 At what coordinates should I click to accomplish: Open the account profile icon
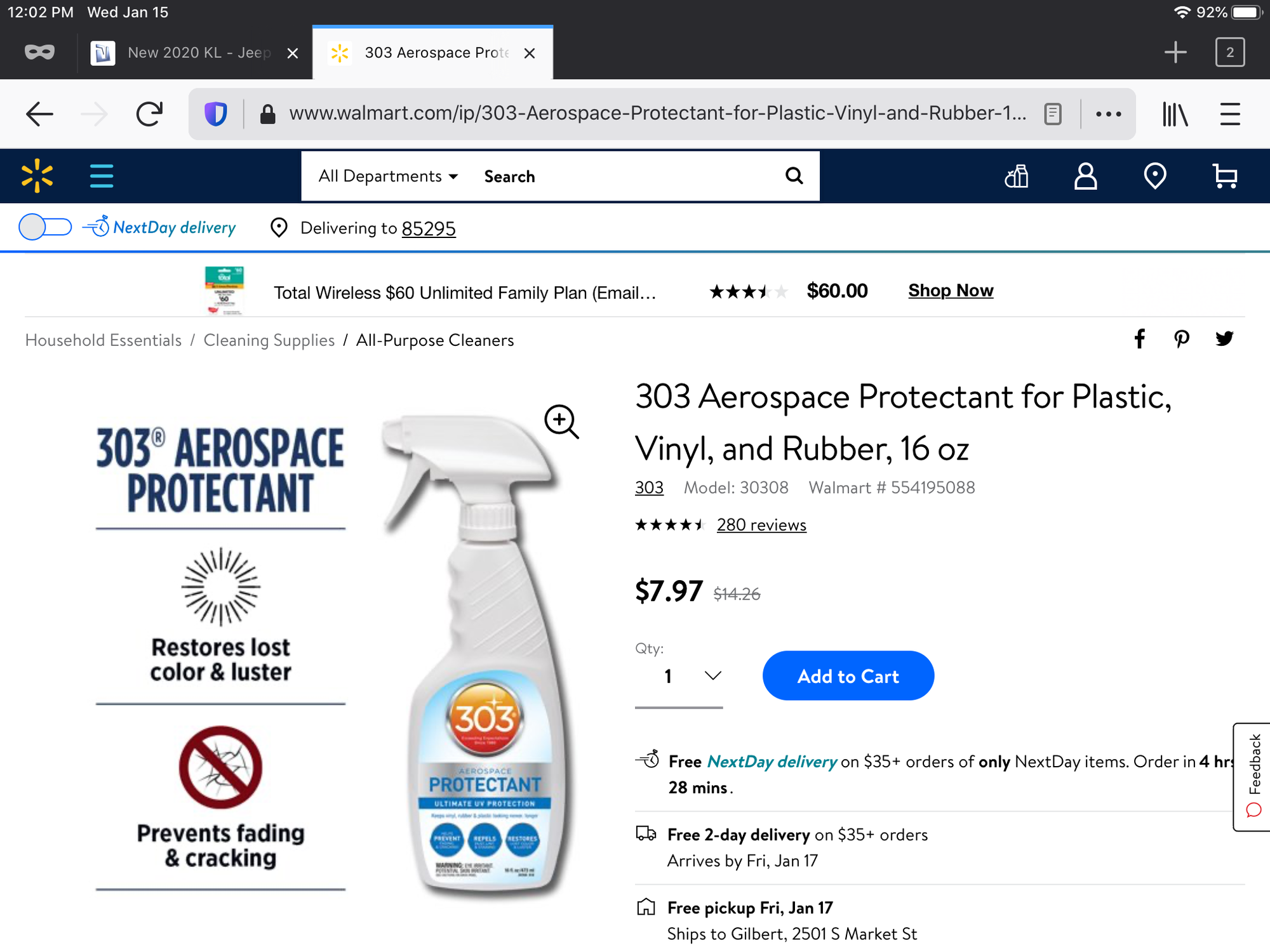(x=1085, y=176)
